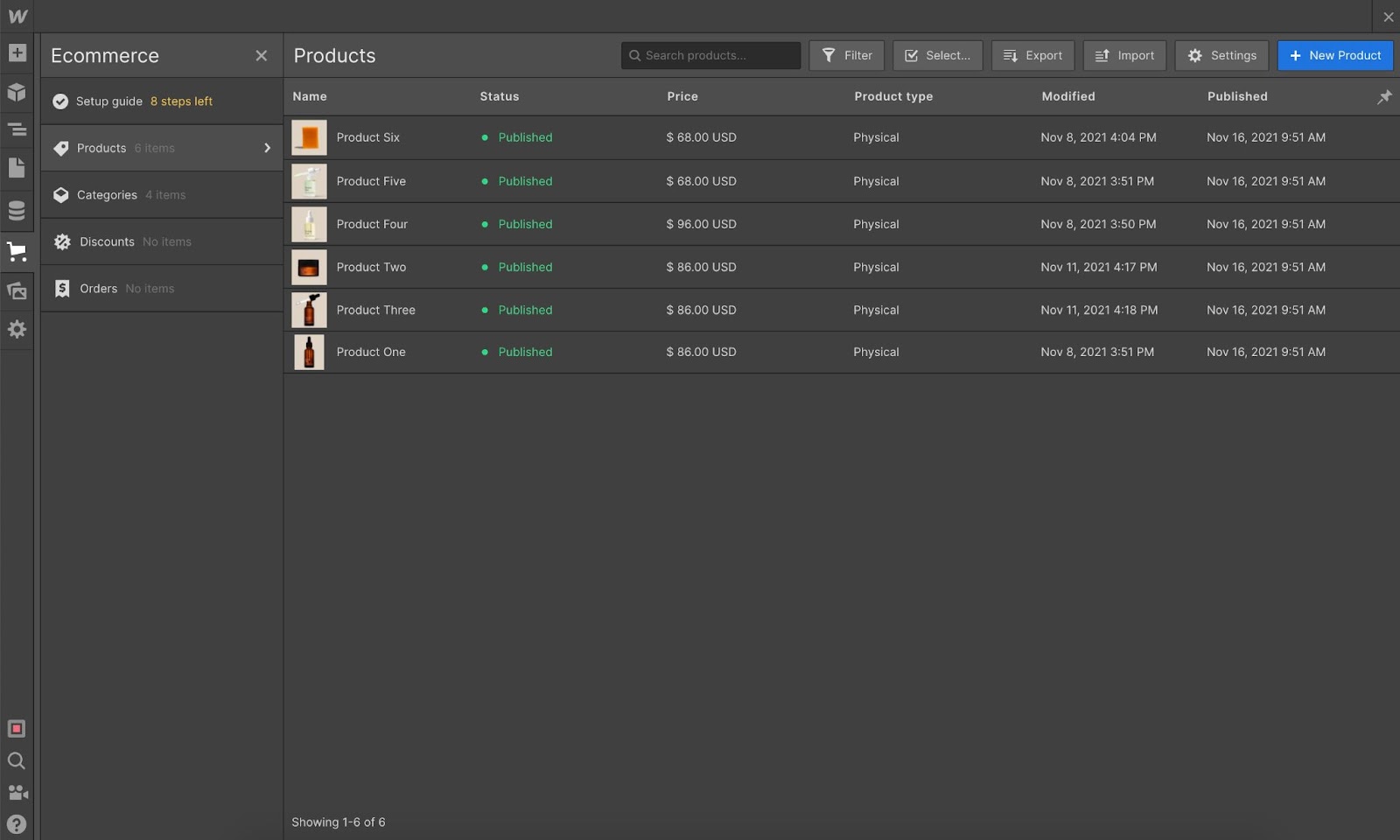Click the 8 steps left text
1400x840 pixels.
coord(181,101)
